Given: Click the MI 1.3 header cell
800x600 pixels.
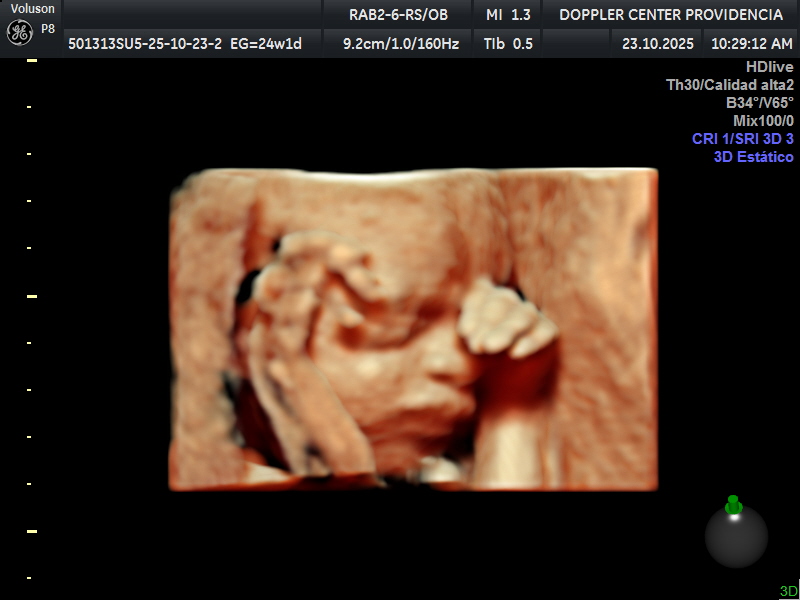Looking at the screenshot, I should click(x=508, y=14).
